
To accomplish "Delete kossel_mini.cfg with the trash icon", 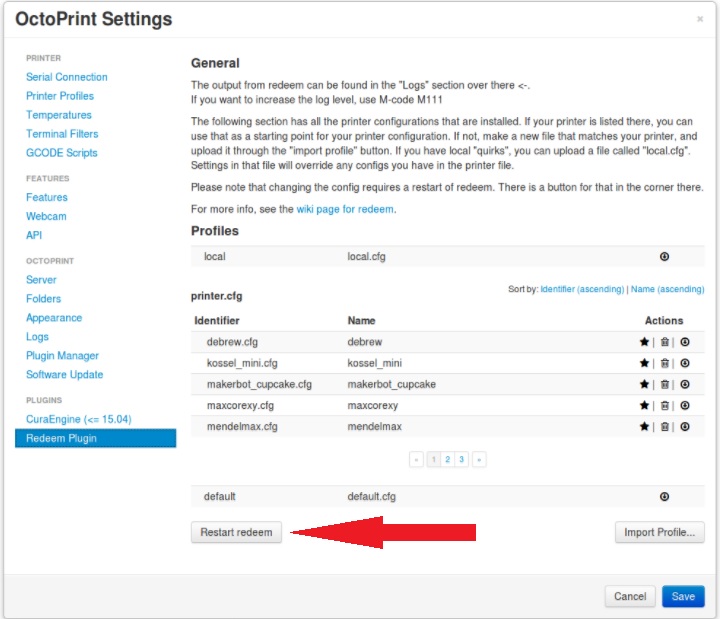I will pyautogui.click(x=664, y=363).
